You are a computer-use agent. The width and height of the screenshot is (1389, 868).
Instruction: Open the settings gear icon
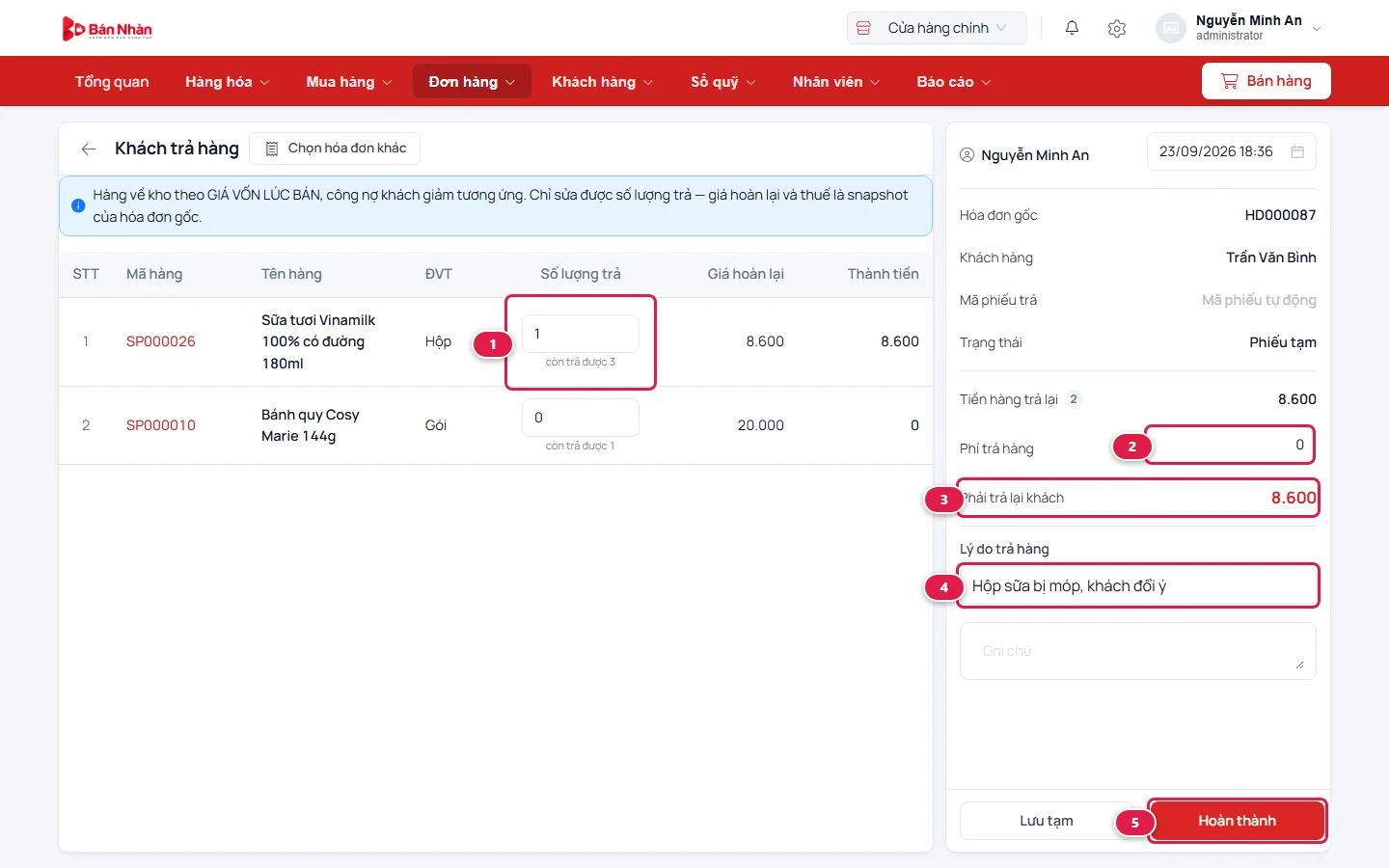1117,29
